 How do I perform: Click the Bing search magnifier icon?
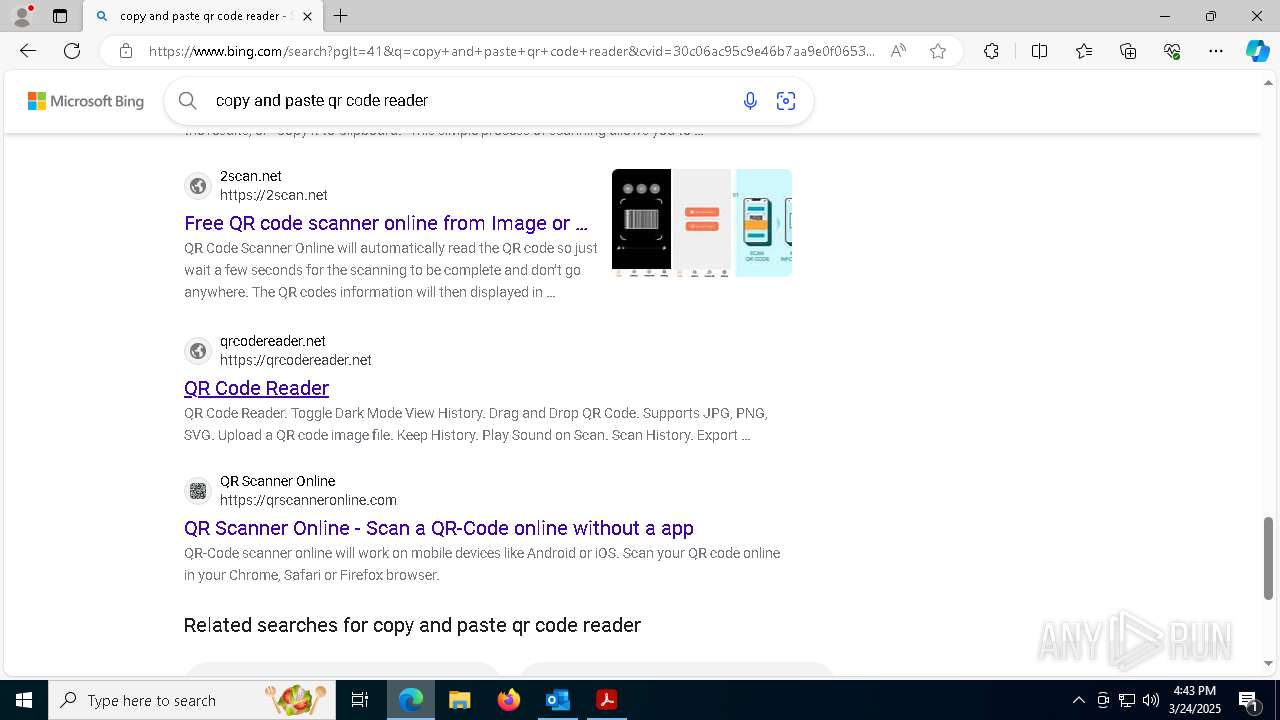tap(187, 100)
